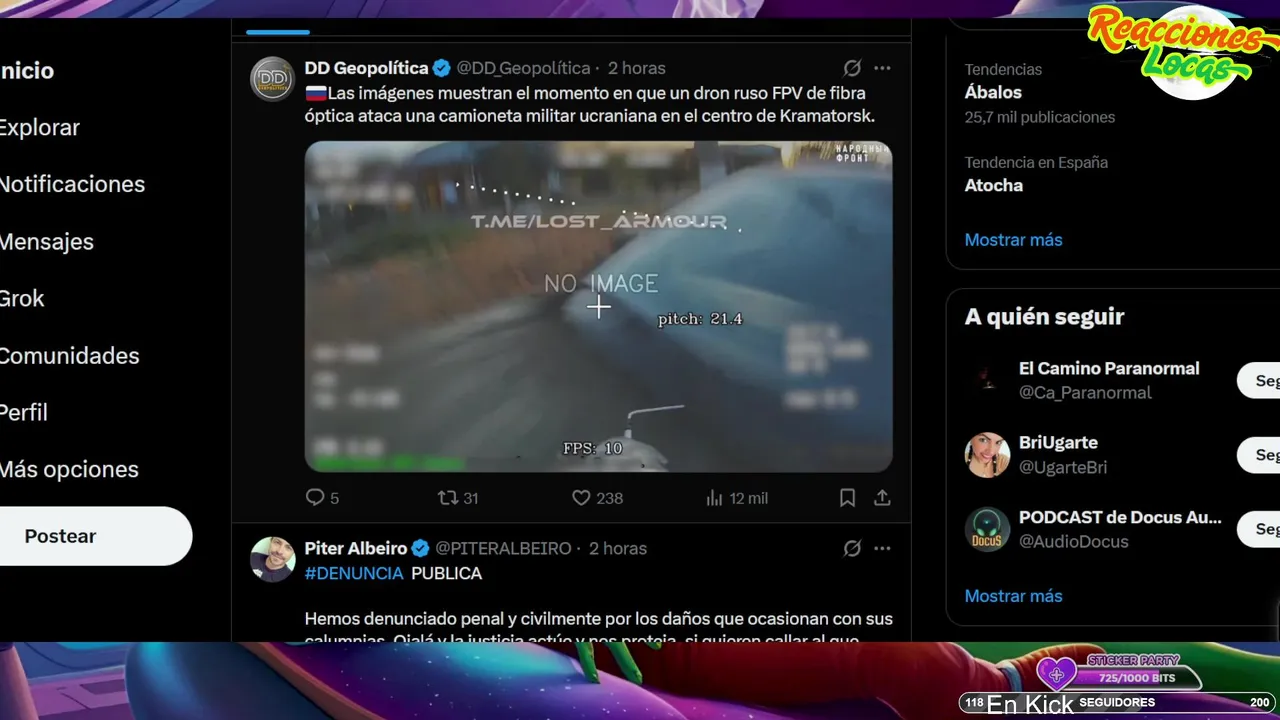Screen dimensions: 1280x720
Task: Click Mostrar más under A quién seguir
Action: (1013, 596)
